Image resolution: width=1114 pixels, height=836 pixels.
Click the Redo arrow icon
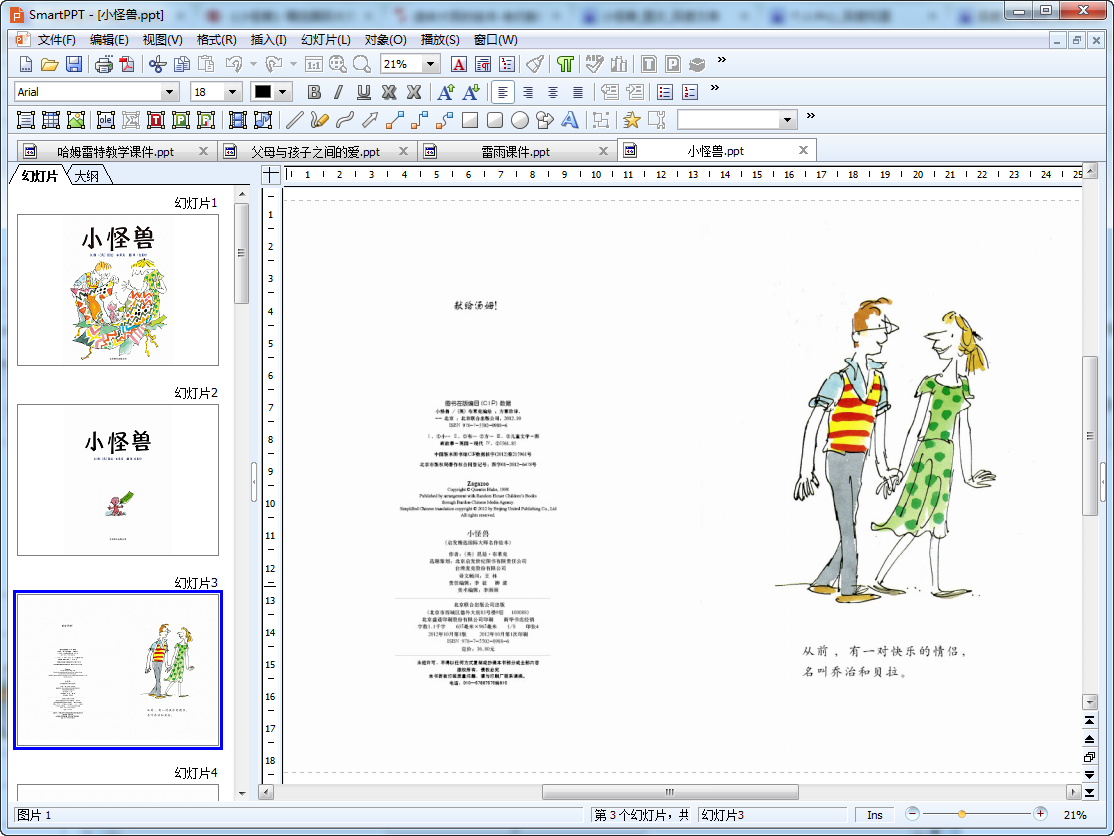[274, 65]
